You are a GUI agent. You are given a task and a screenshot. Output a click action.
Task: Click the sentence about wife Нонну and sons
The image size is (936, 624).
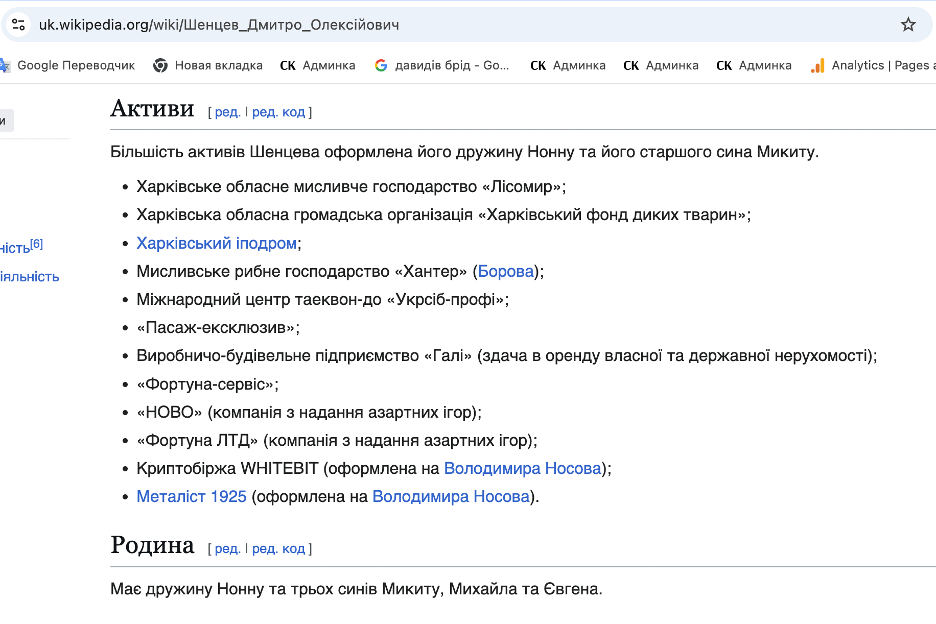tap(356, 589)
